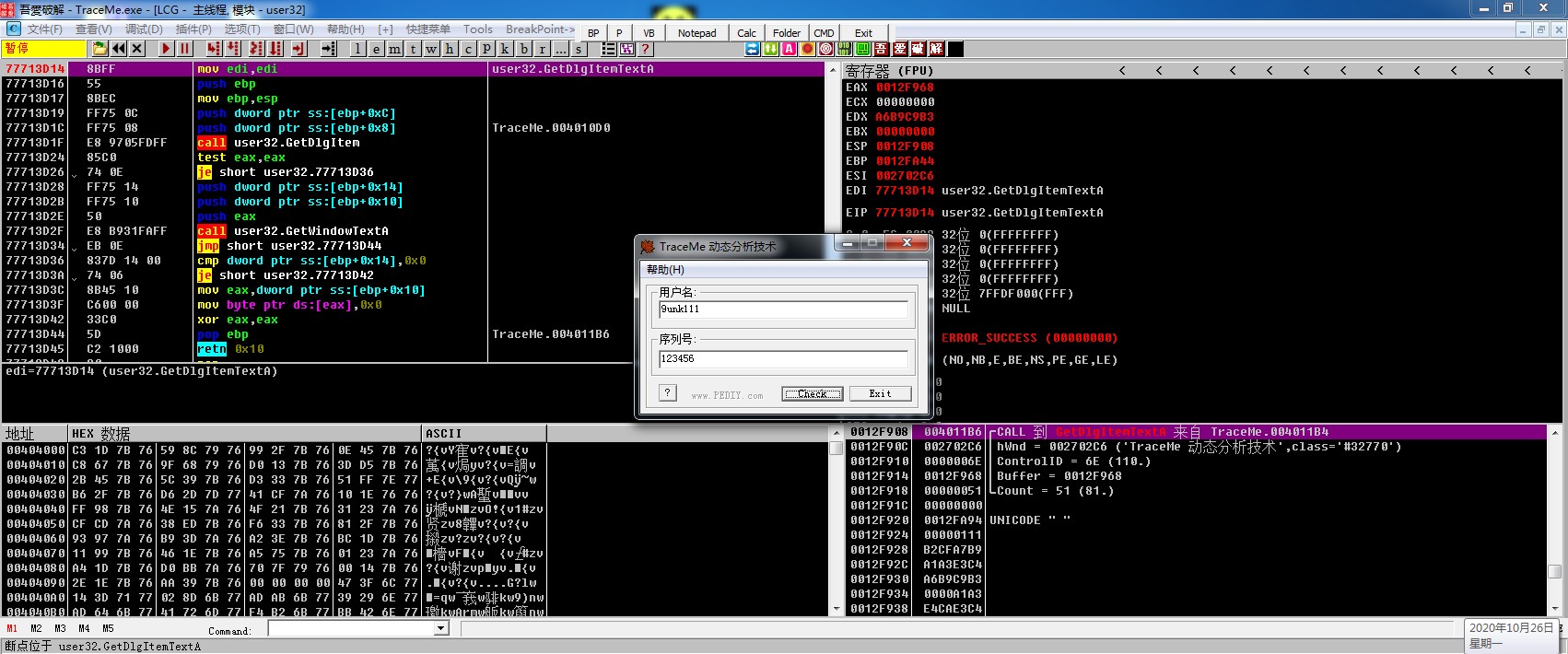Select the M1 memory dump tab
Viewport: 1568px width, 654px height.
click(12, 629)
